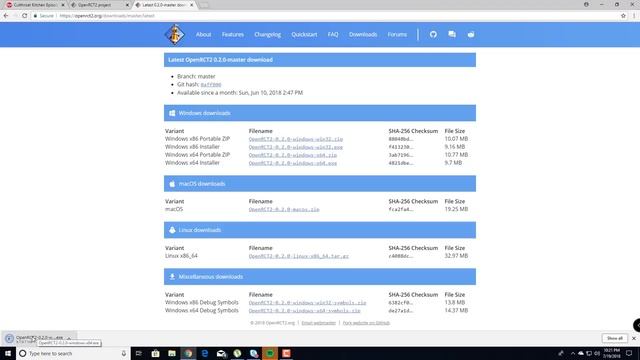The image size is (640, 360).
Task: Select the macOS file size 19.25 MB
Action: [456, 209]
